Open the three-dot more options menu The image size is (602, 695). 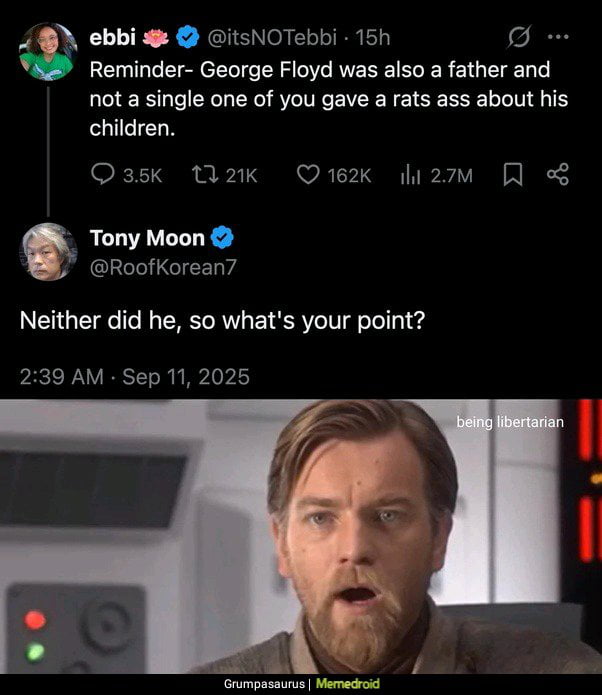pyautogui.click(x=558, y=38)
